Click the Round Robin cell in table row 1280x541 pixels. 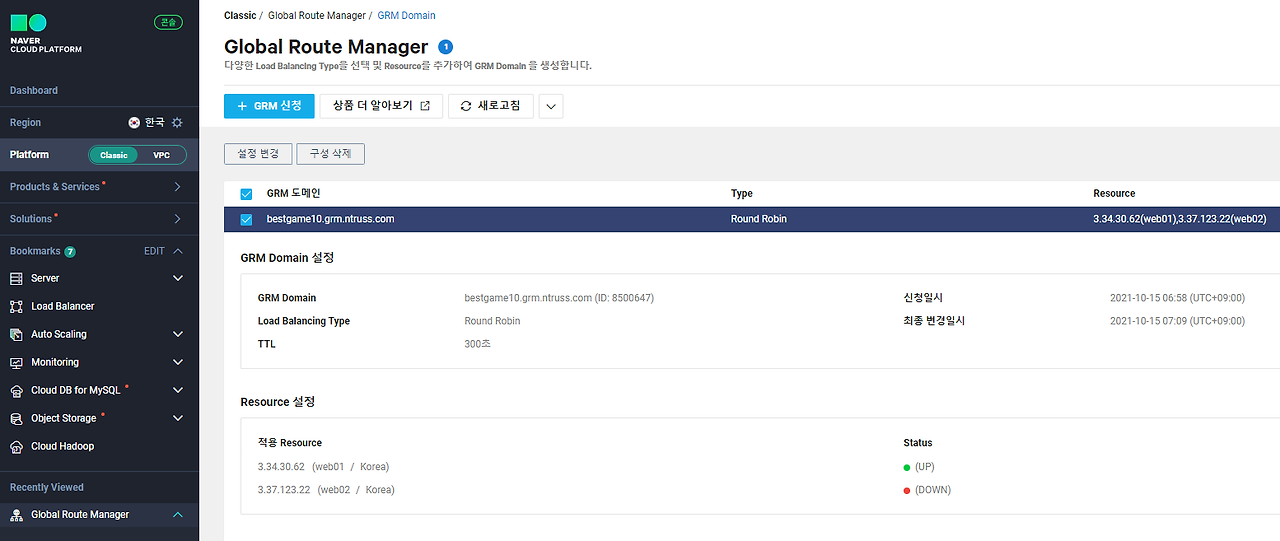759,219
